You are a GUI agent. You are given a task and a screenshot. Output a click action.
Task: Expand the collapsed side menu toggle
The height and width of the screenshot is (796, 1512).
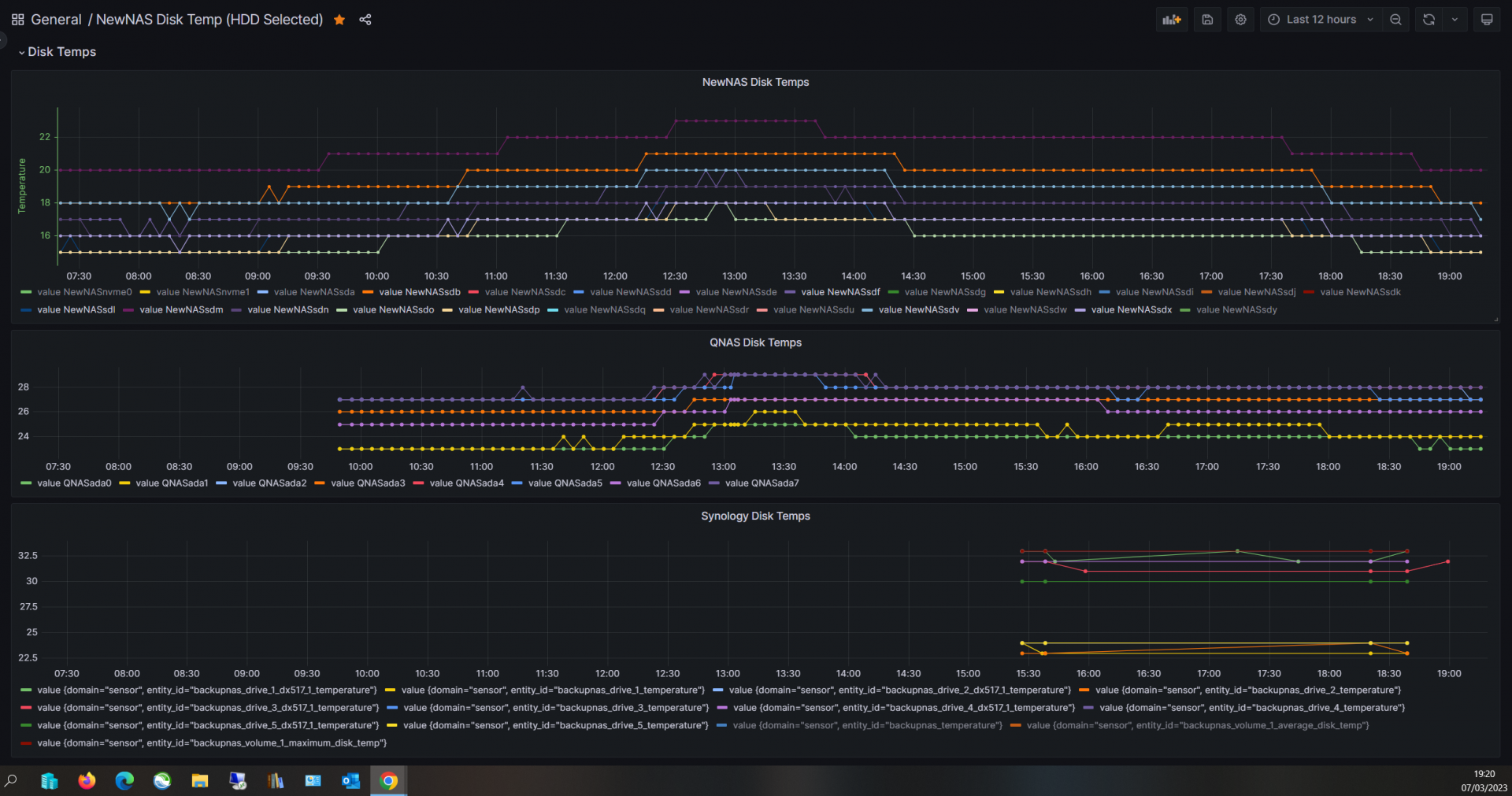pyautogui.click(x=3, y=39)
